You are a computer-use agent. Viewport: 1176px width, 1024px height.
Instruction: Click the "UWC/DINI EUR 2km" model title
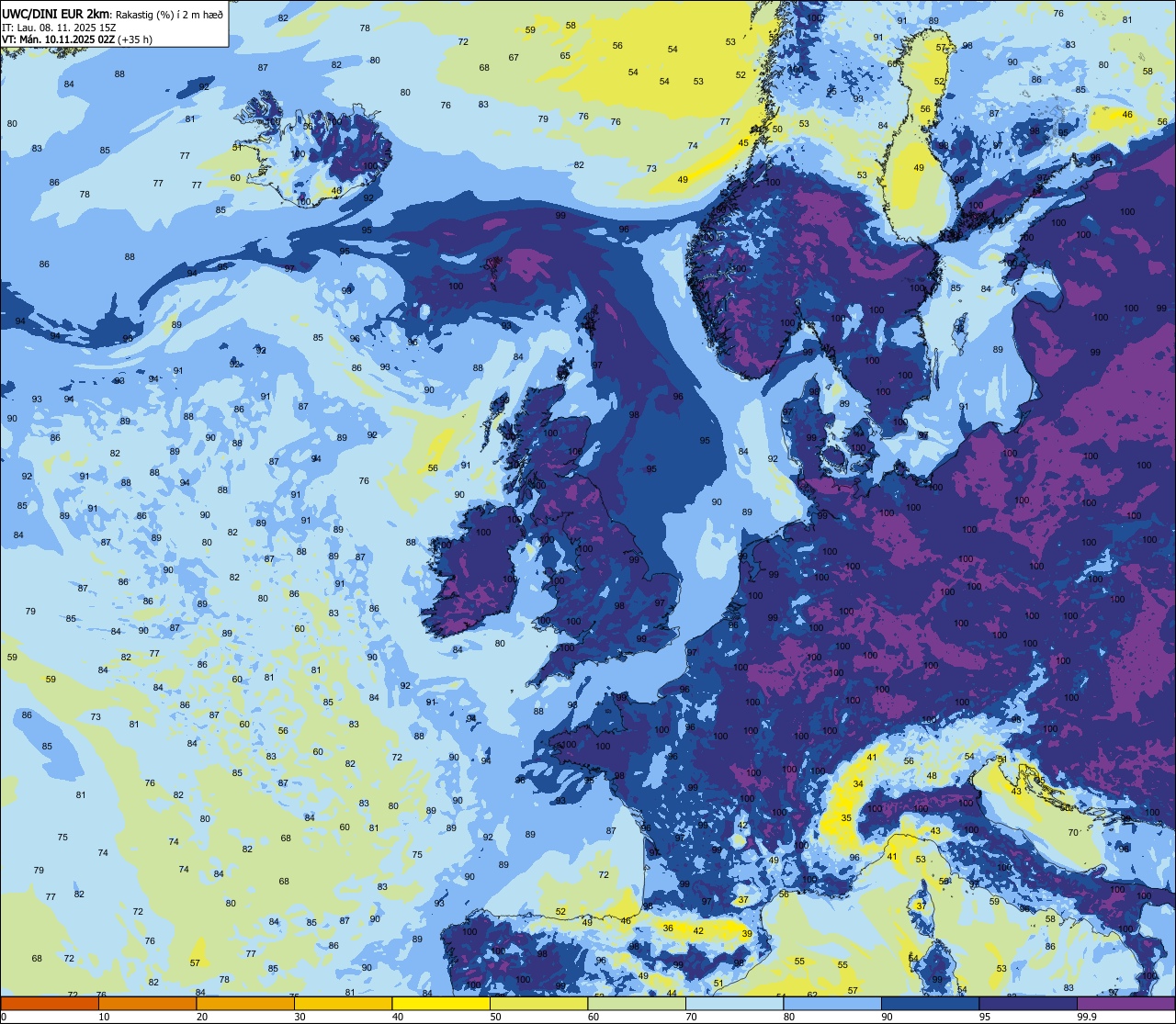coord(56,14)
